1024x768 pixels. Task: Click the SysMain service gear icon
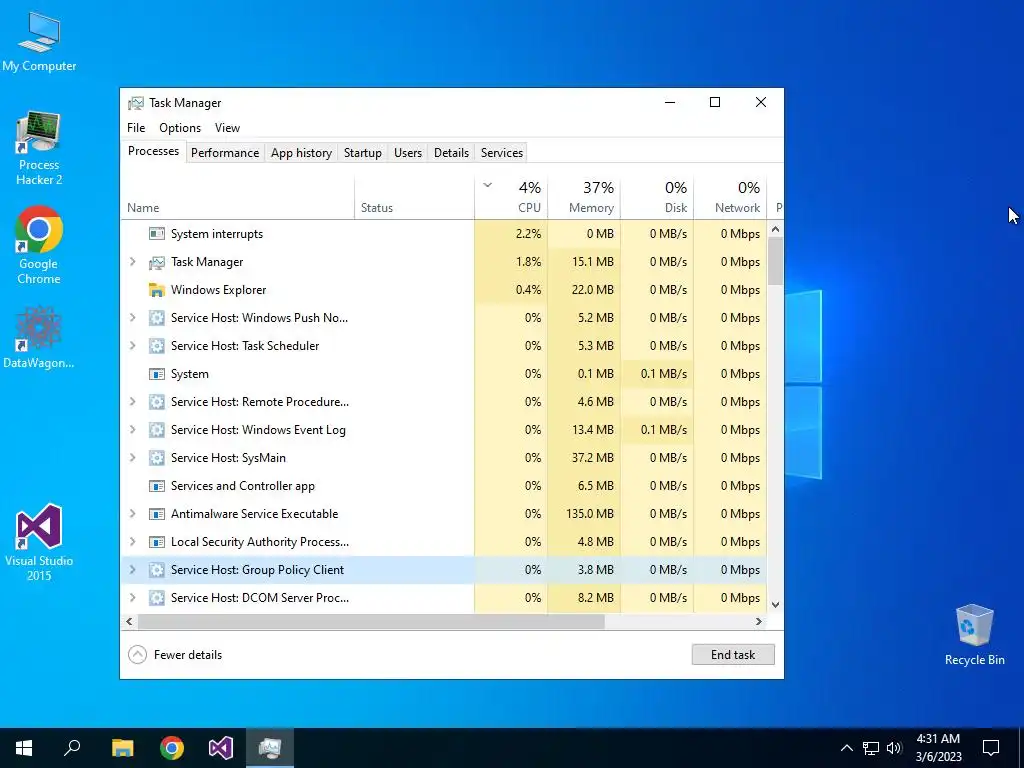pyautogui.click(x=157, y=458)
